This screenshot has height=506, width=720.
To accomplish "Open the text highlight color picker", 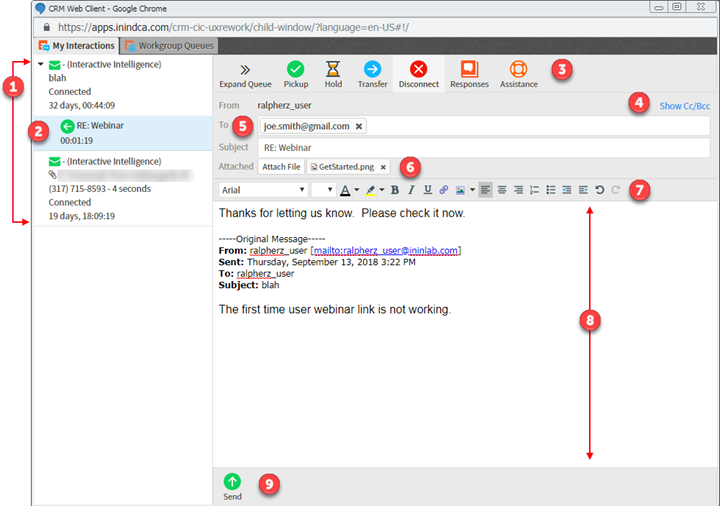I will tap(372, 189).
